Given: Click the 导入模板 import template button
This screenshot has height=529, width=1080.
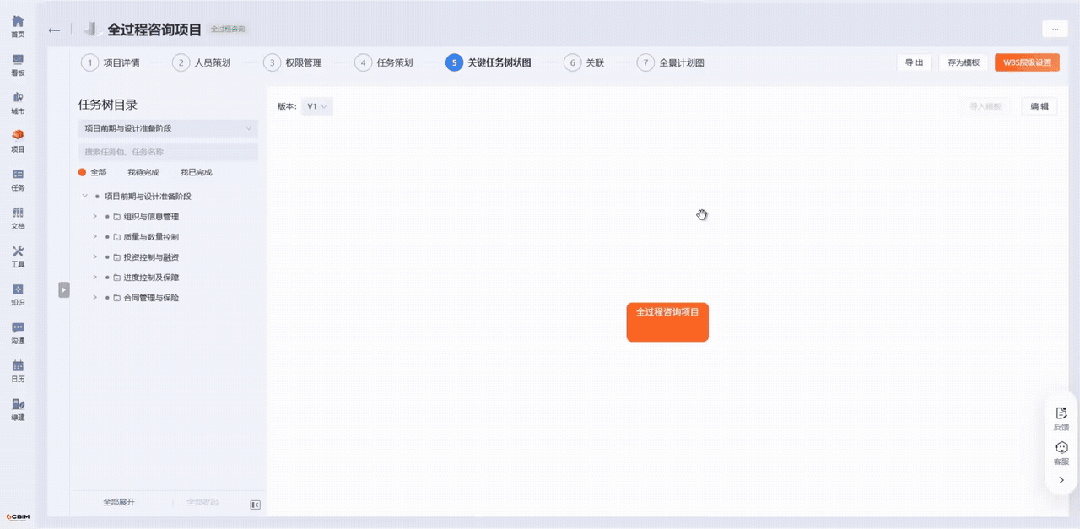Looking at the screenshot, I should pos(985,107).
